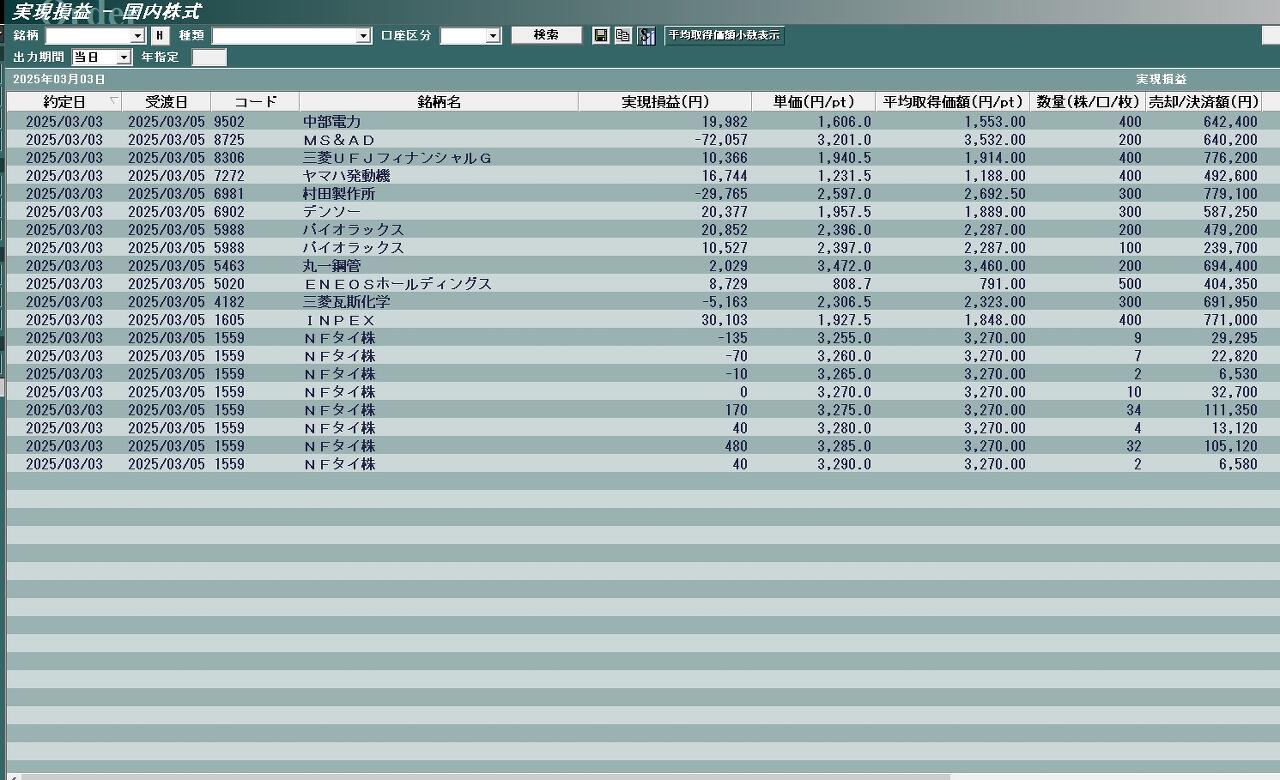Click the 年指定 input box
The height and width of the screenshot is (780, 1280).
click(x=209, y=58)
